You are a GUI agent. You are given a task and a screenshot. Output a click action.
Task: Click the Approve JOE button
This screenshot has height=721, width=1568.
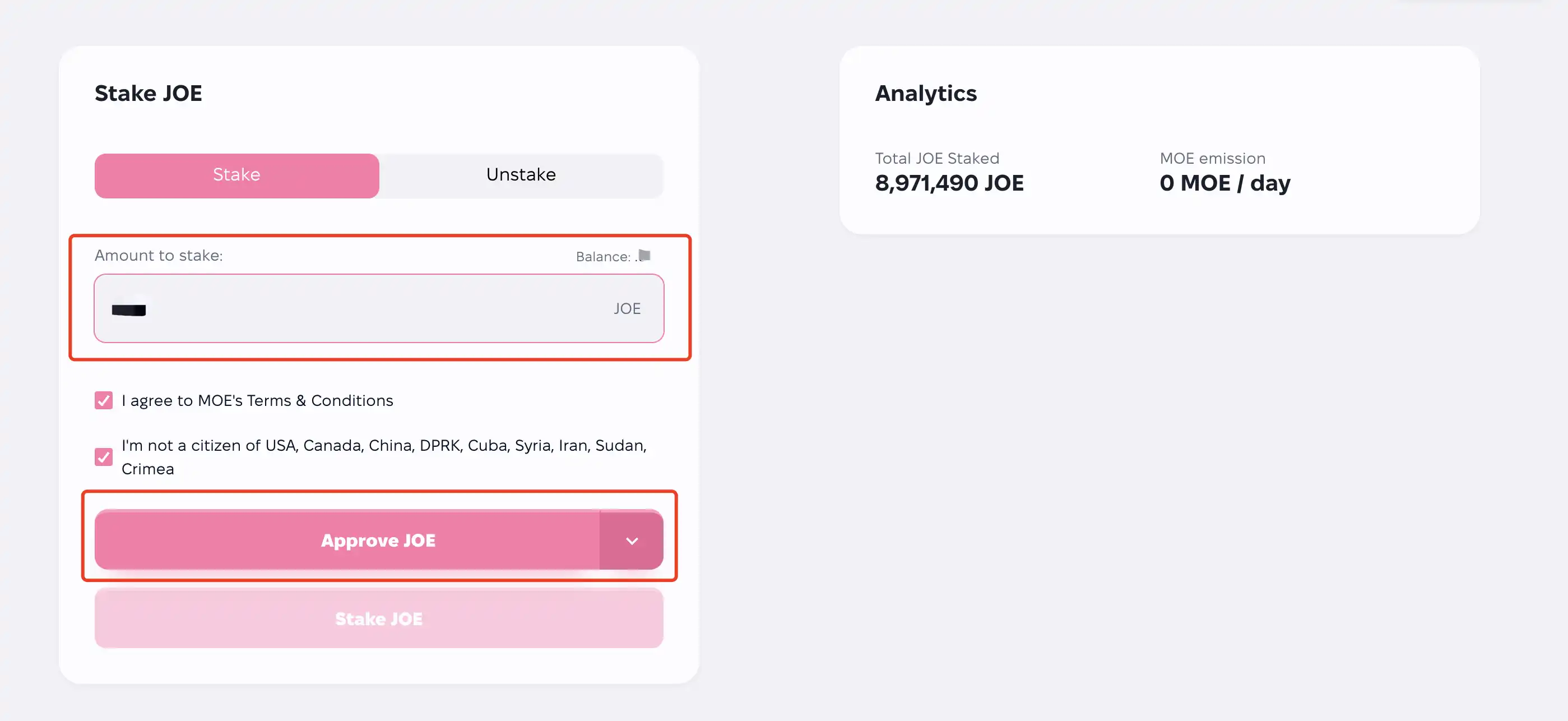tap(378, 540)
